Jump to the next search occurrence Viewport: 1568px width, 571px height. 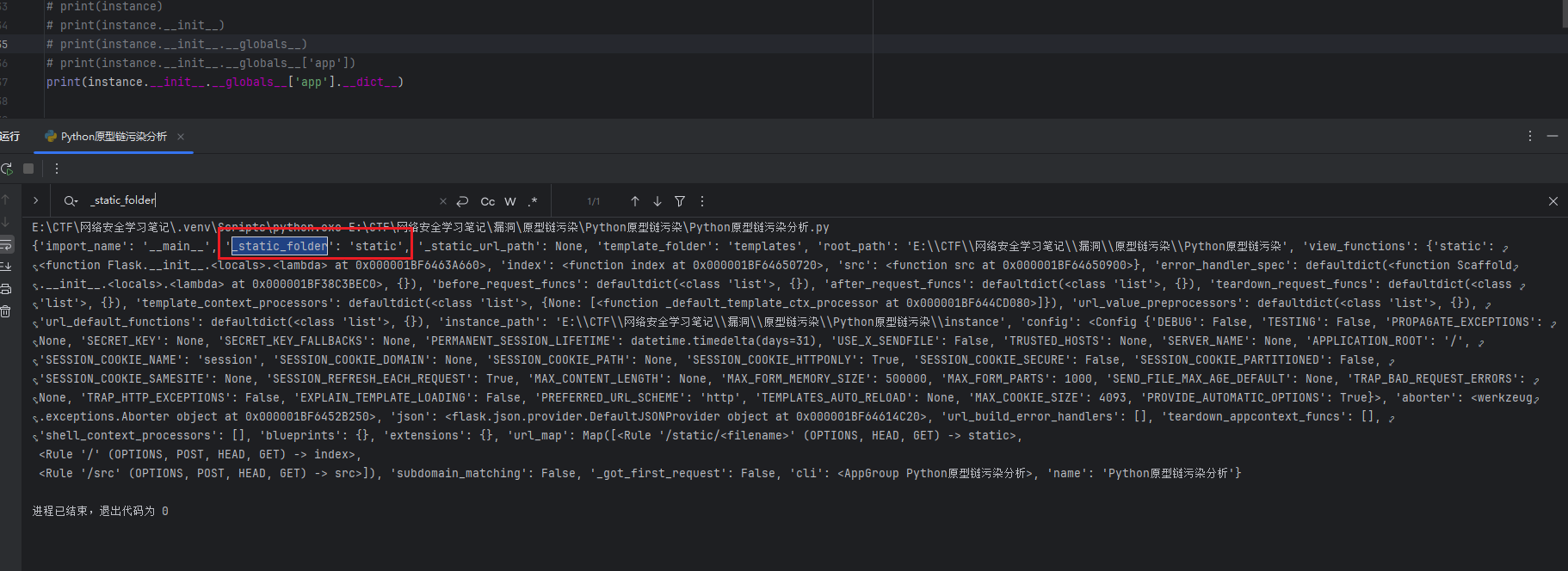(x=657, y=201)
